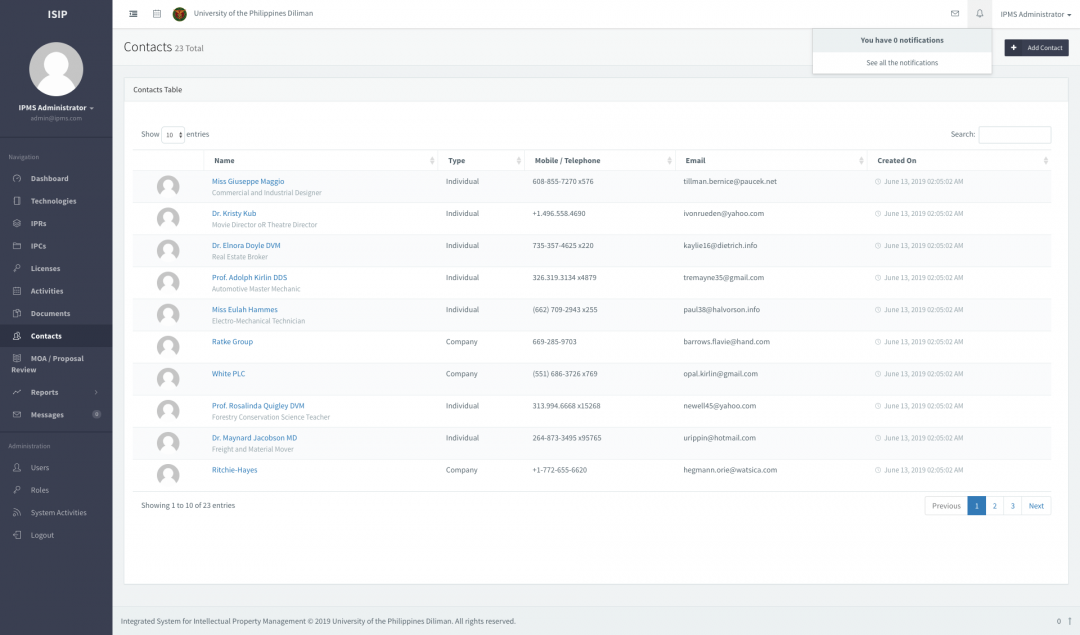Open the show entries count dropdown
Viewport: 1080px width, 635px height.
pos(173,135)
